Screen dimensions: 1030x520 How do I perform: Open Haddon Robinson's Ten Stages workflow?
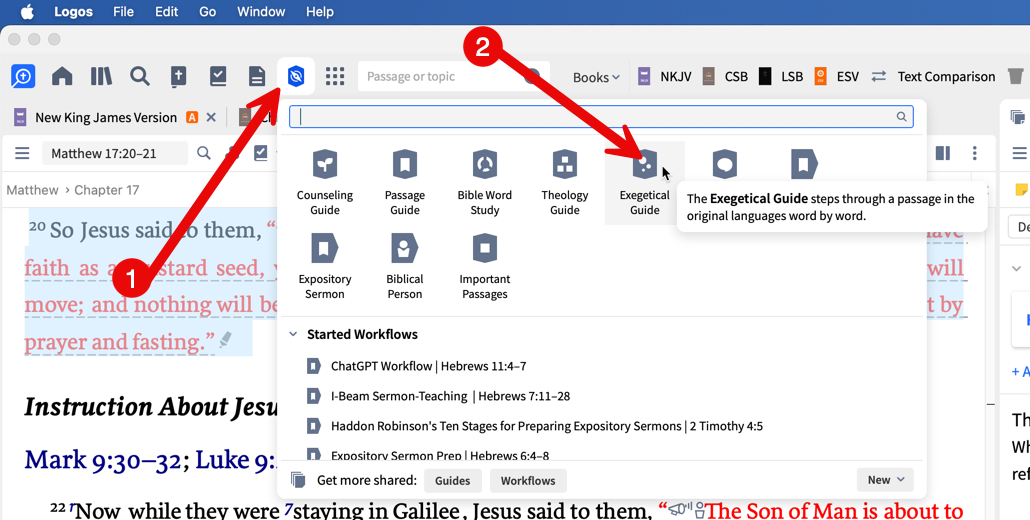point(547,426)
